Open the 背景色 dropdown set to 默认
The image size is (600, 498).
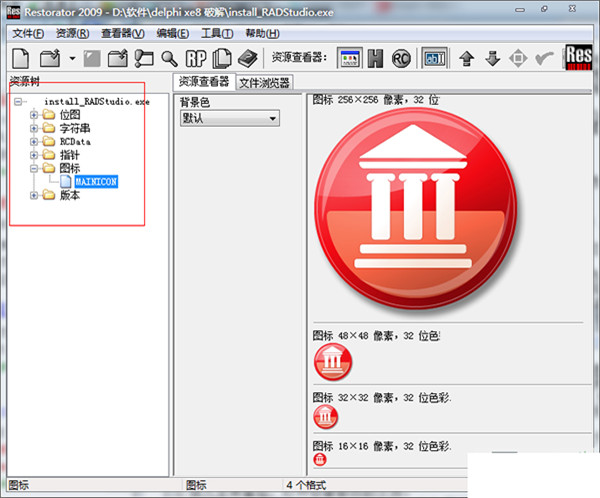228,118
